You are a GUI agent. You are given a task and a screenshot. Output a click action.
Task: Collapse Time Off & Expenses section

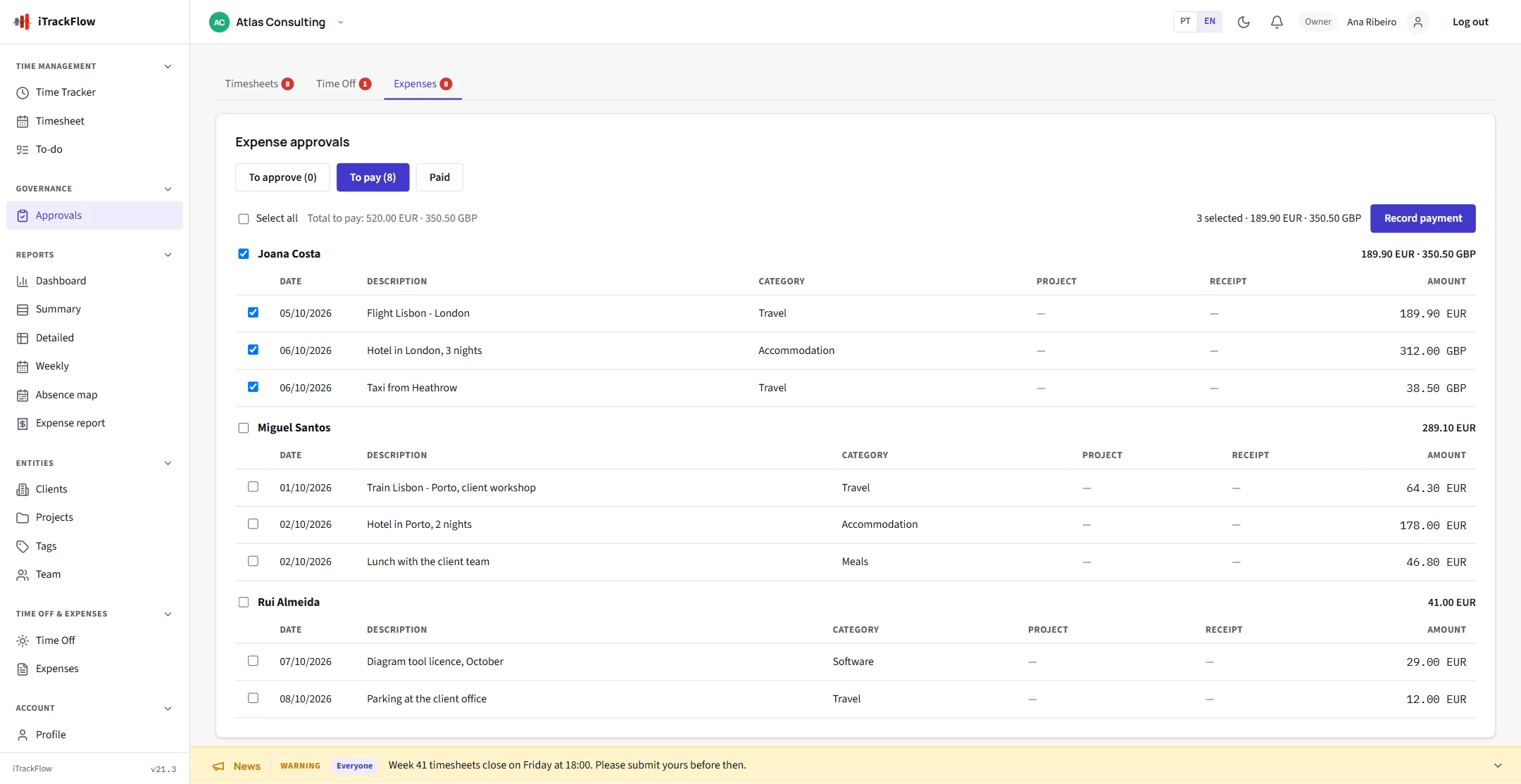coord(168,614)
